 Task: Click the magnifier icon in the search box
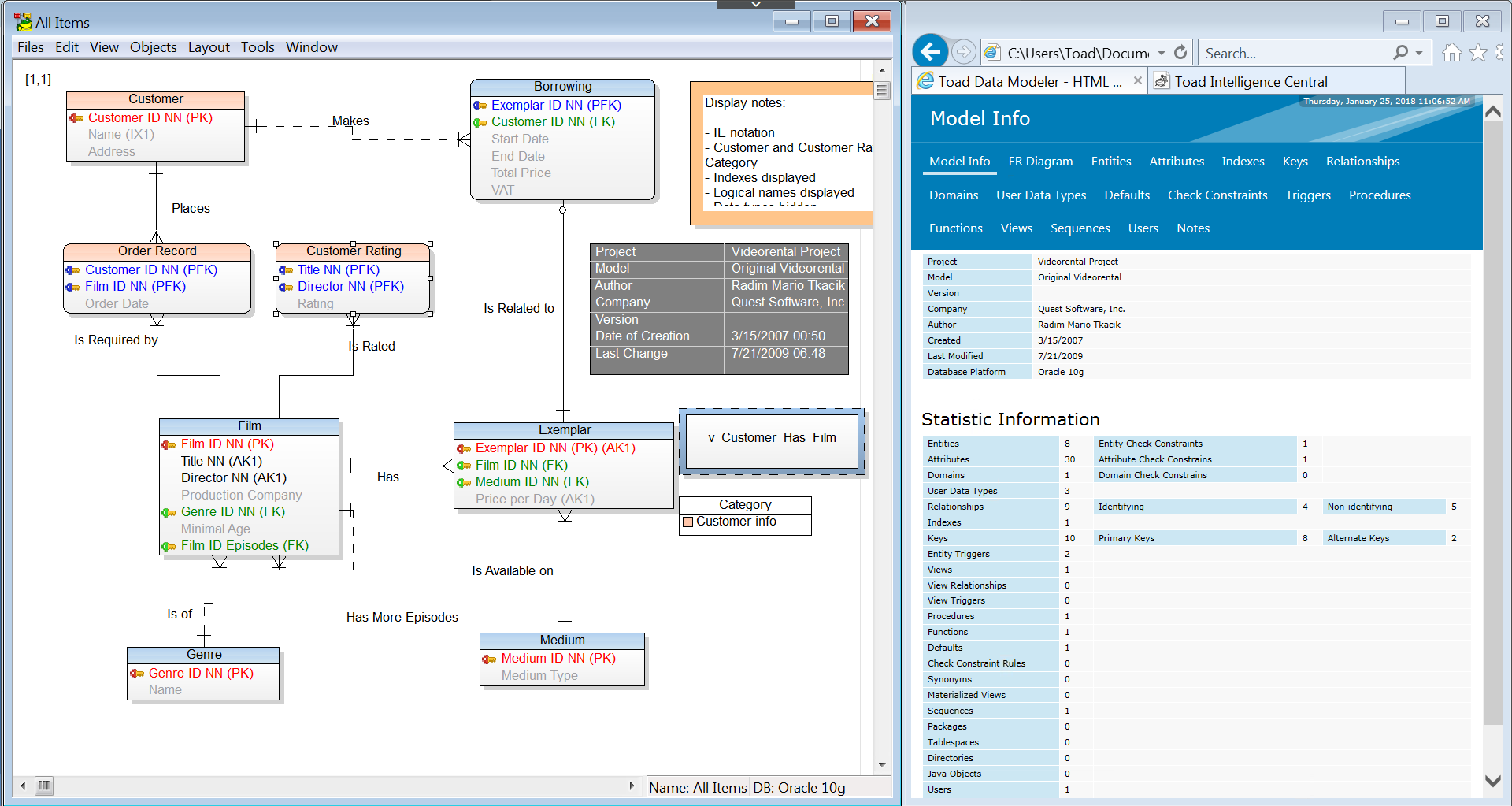click(1400, 53)
